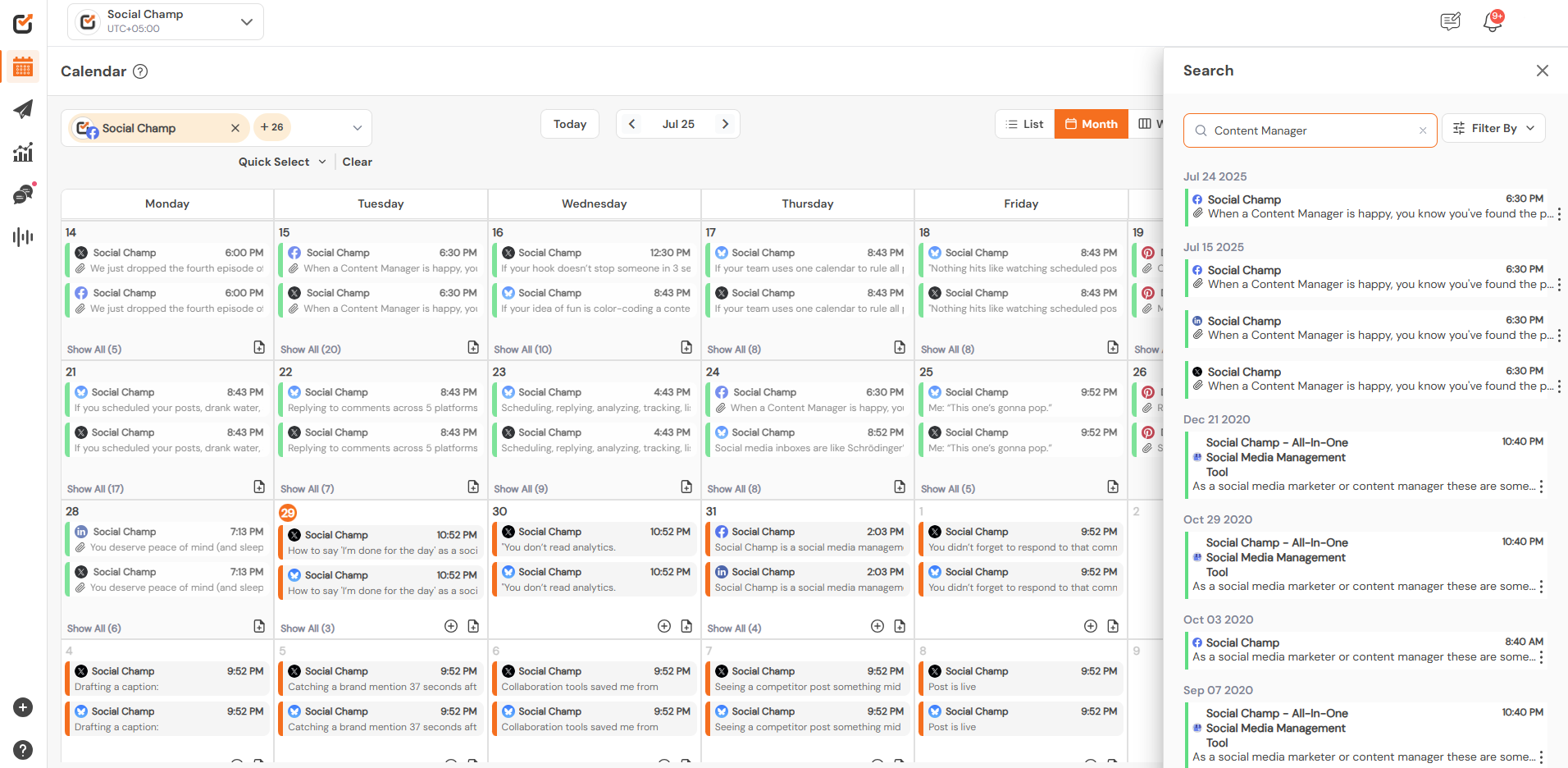Switch to List view
Image resolution: width=1568 pixels, height=768 pixels.
click(x=1024, y=124)
